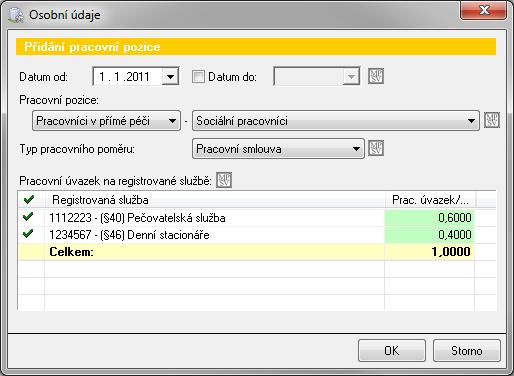Viewport: 514px width, 376px height.
Task: Click the MPSV icon next to Pracovní smlouva
Action: pyautogui.click(x=376, y=149)
